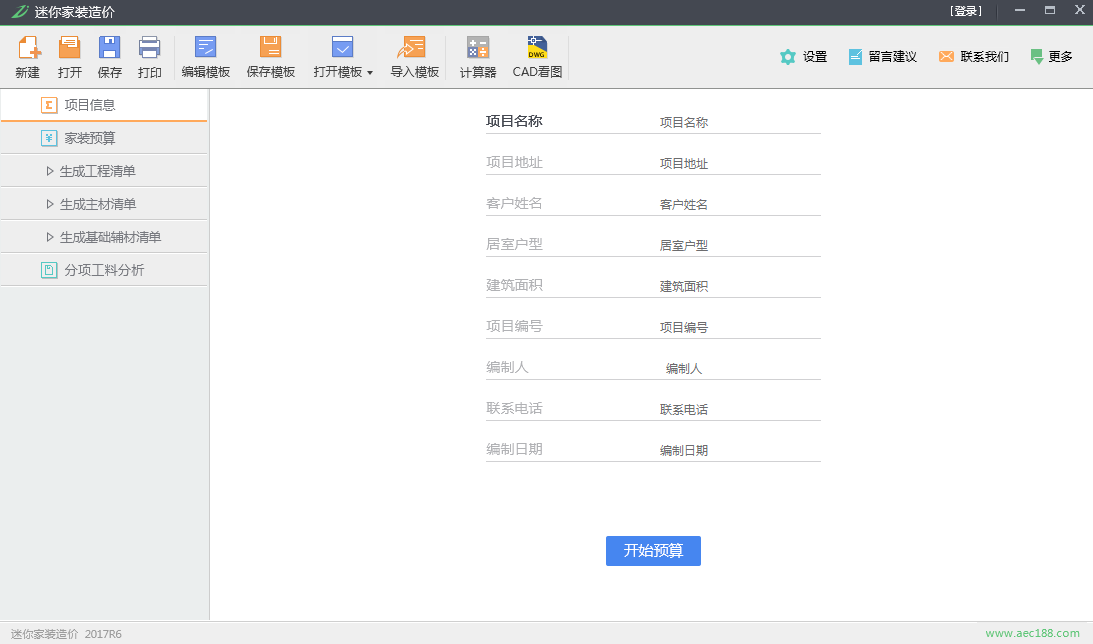This screenshot has width=1093, height=644.
Task: Expand the 生成主材清单 tree node
Action: point(50,204)
